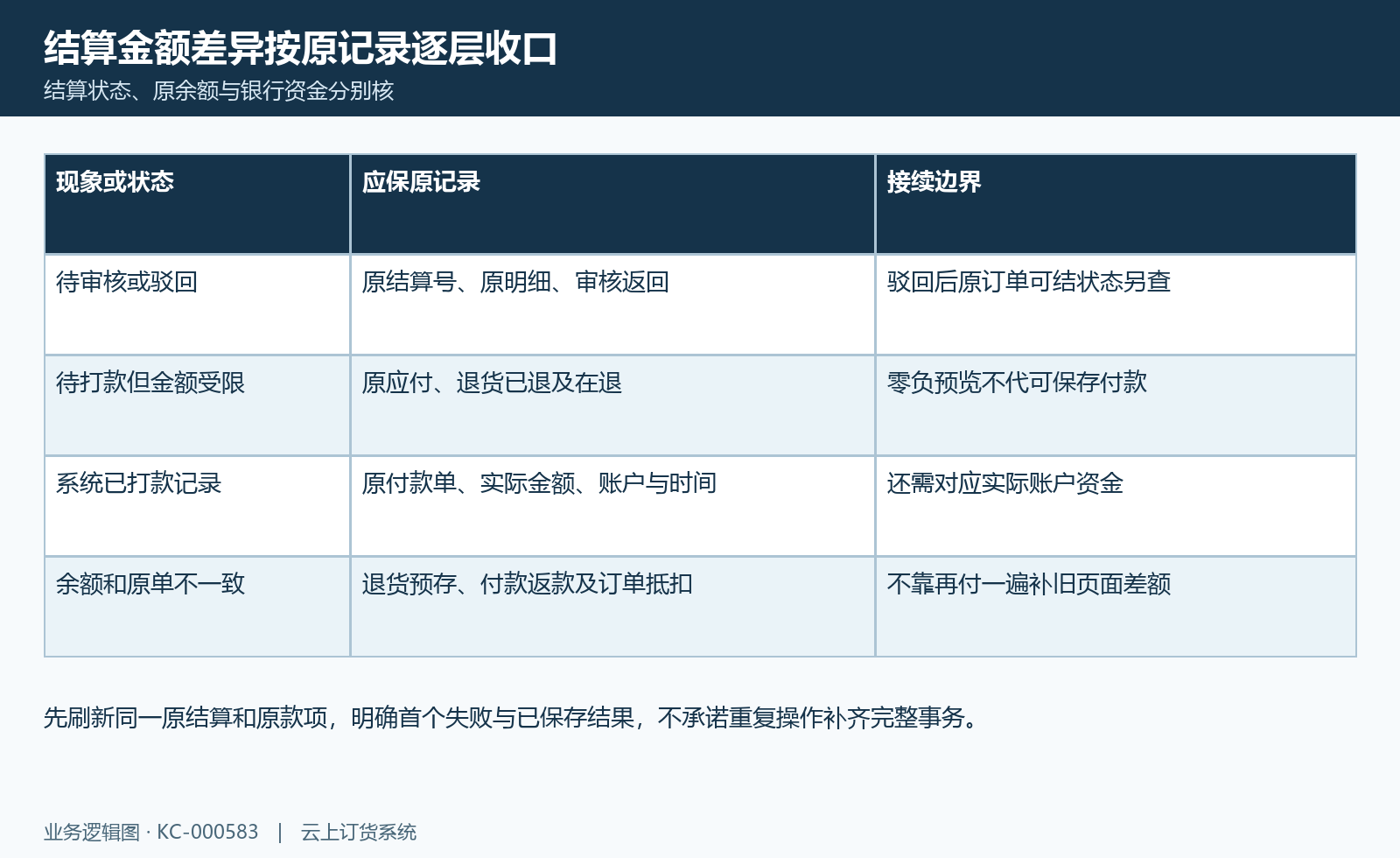Click the footer label 云上订货系统
1400x858 pixels.
pyautogui.click(x=359, y=832)
